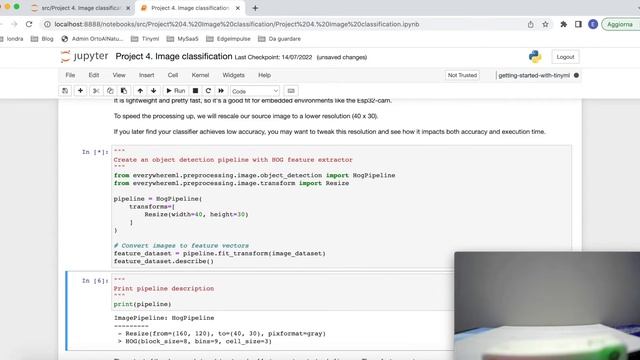
Task: Run the selected cell
Action: tap(176, 91)
